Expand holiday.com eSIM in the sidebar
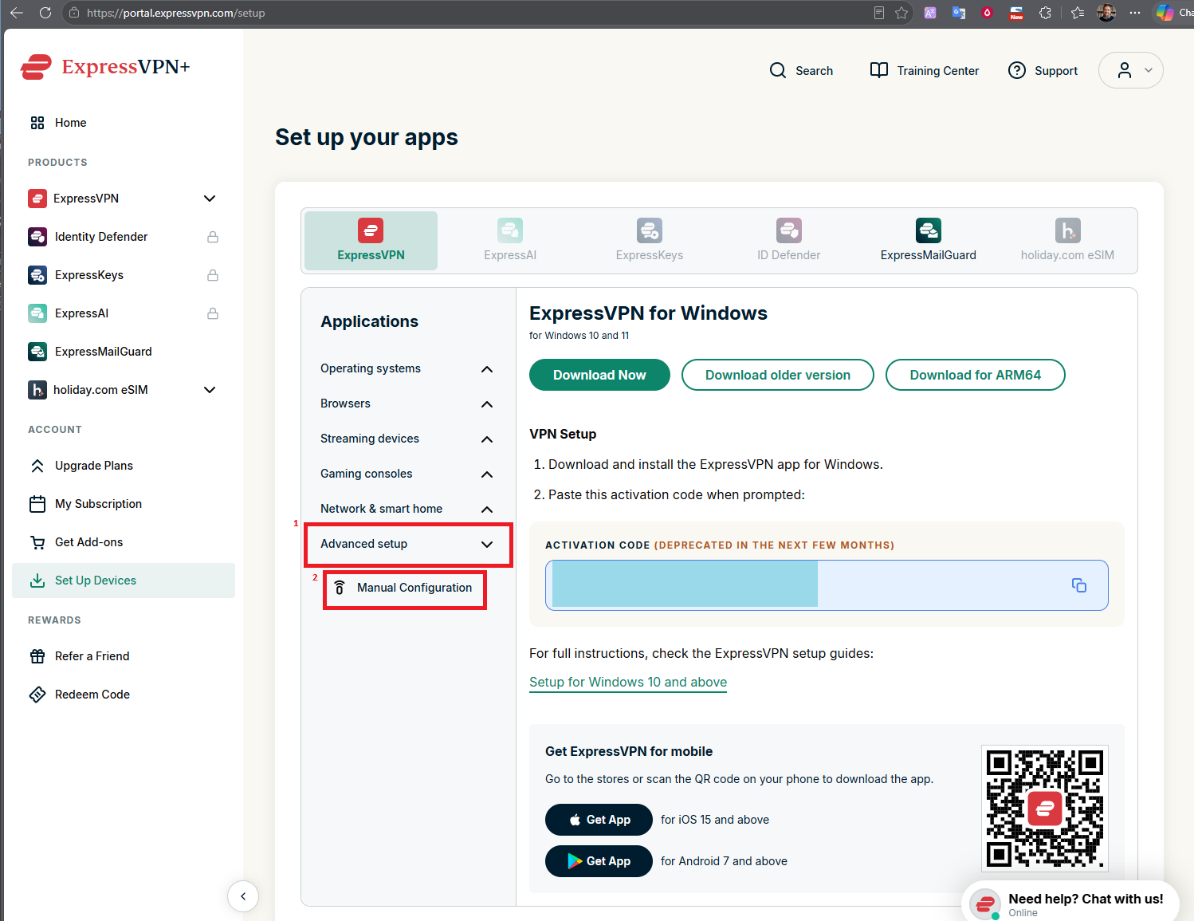 pos(209,390)
